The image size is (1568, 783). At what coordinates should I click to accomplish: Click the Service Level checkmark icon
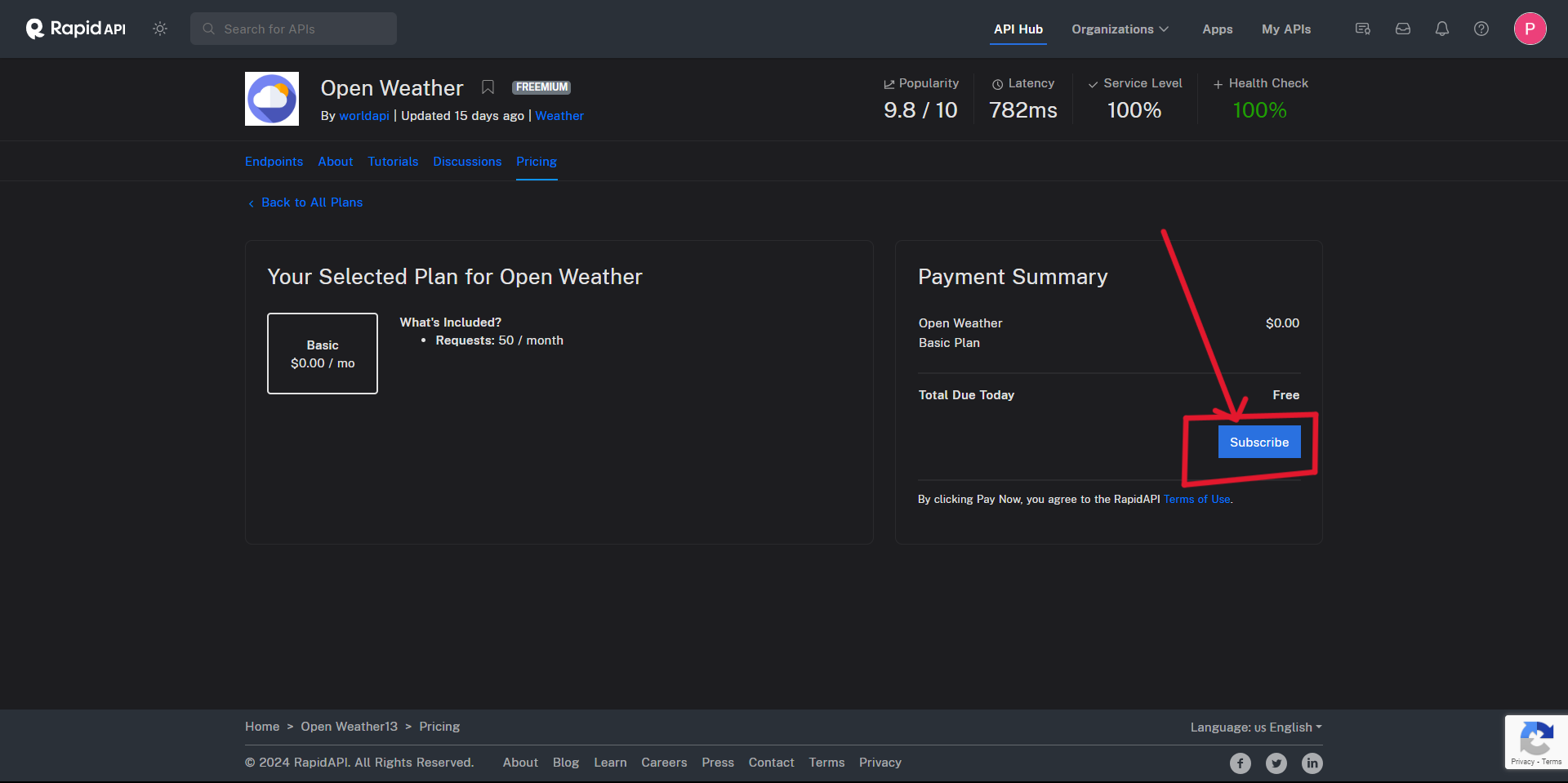point(1093,84)
